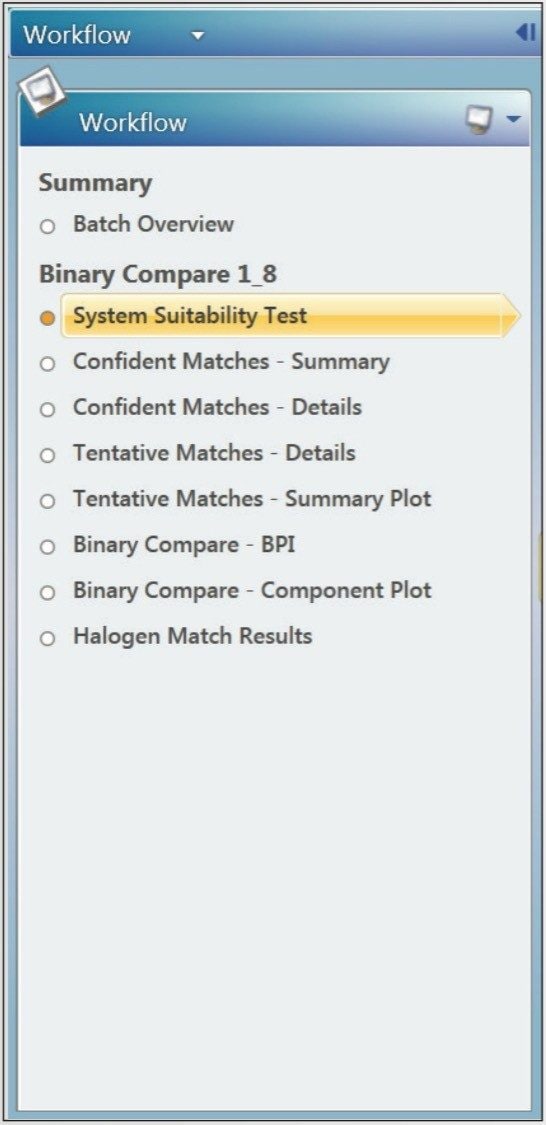Open the Tentative Matches - Summary Plot step
The height and width of the screenshot is (1125, 546).
252,499
